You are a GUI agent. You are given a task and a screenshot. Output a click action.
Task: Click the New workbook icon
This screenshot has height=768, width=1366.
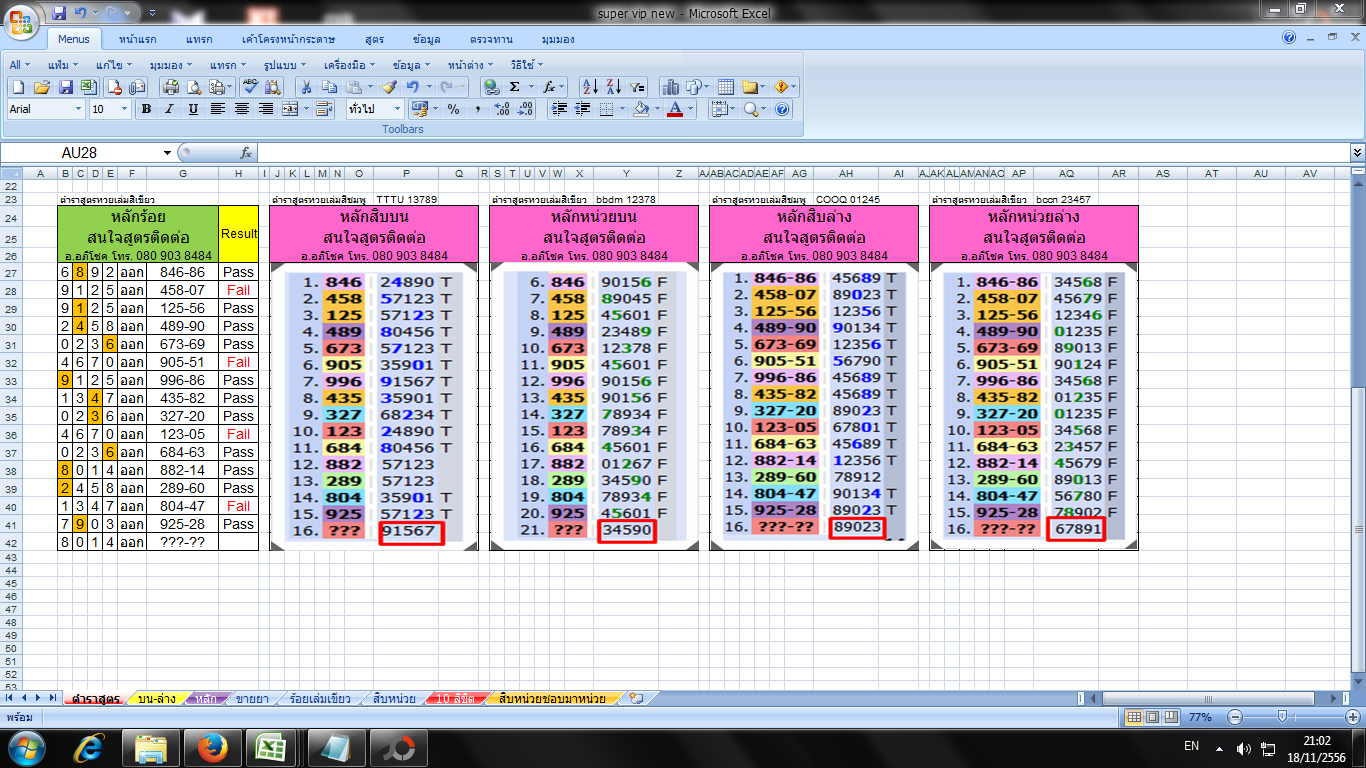coord(18,87)
